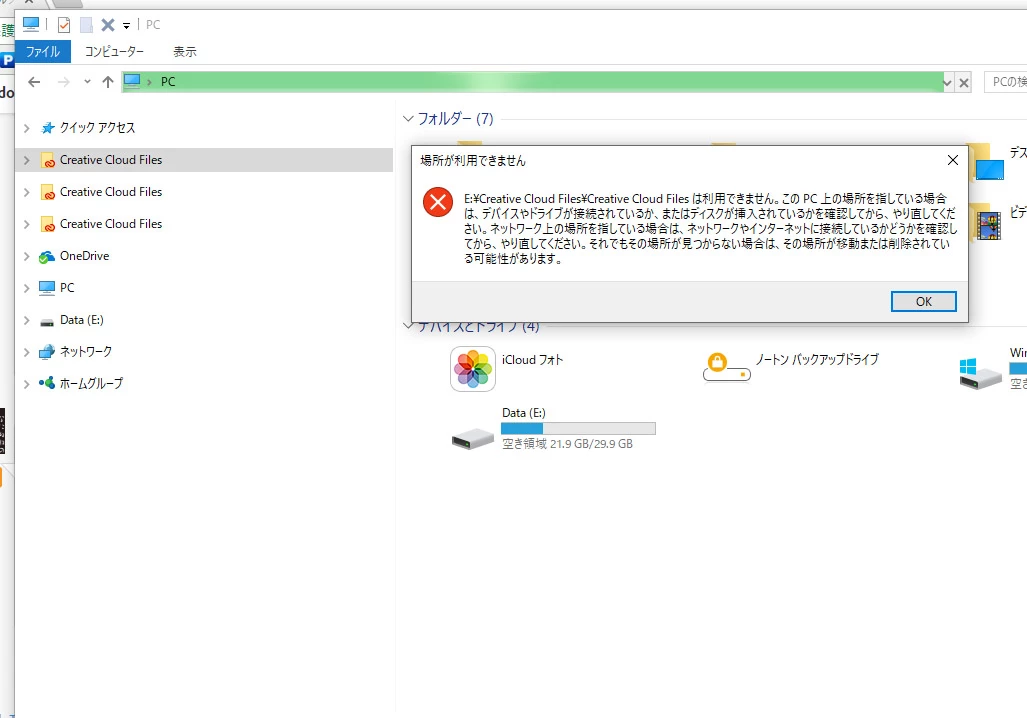Select ホームグループ in navigation pane
Viewport: 1027px width, 718px height.
click(x=91, y=383)
